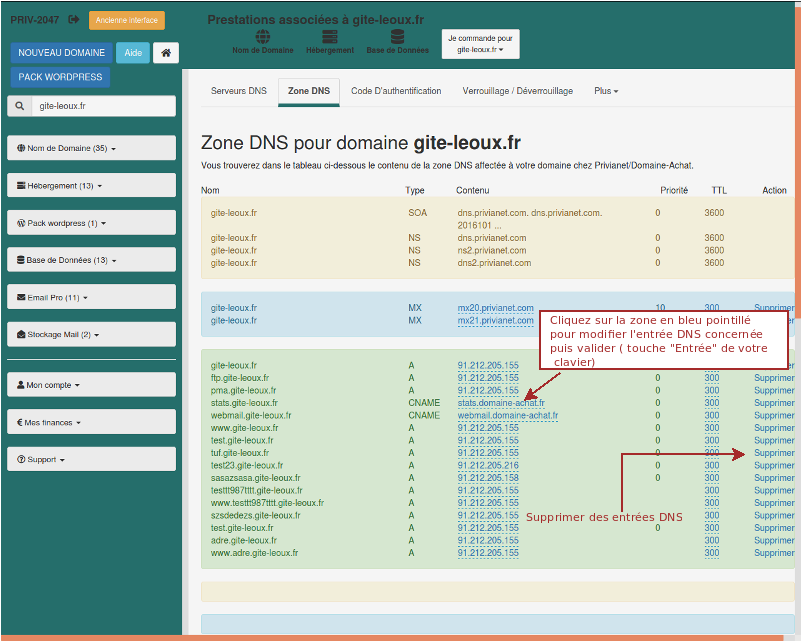Click Supprimer for sasazsasa.gite-leoux.fr
The height and width of the screenshot is (643, 803).
(774, 478)
